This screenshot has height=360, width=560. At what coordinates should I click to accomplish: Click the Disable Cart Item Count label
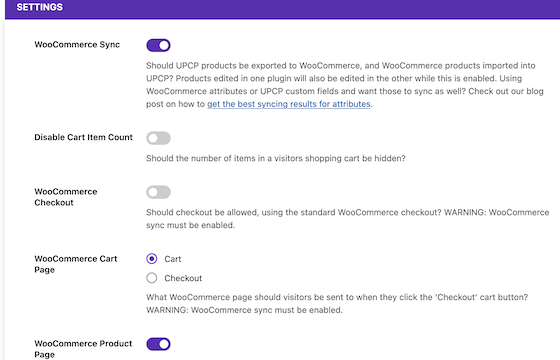point(83,137)
